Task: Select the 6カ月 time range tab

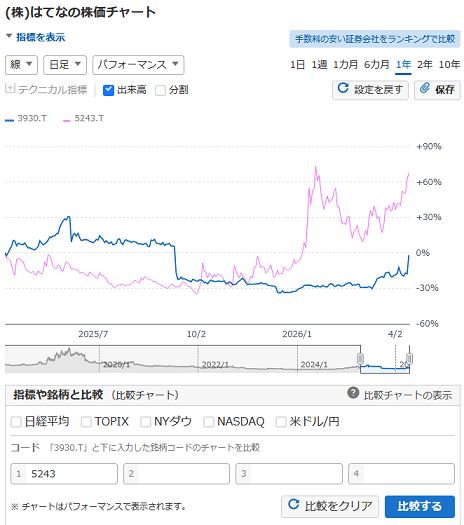Action: pos(377,65)
